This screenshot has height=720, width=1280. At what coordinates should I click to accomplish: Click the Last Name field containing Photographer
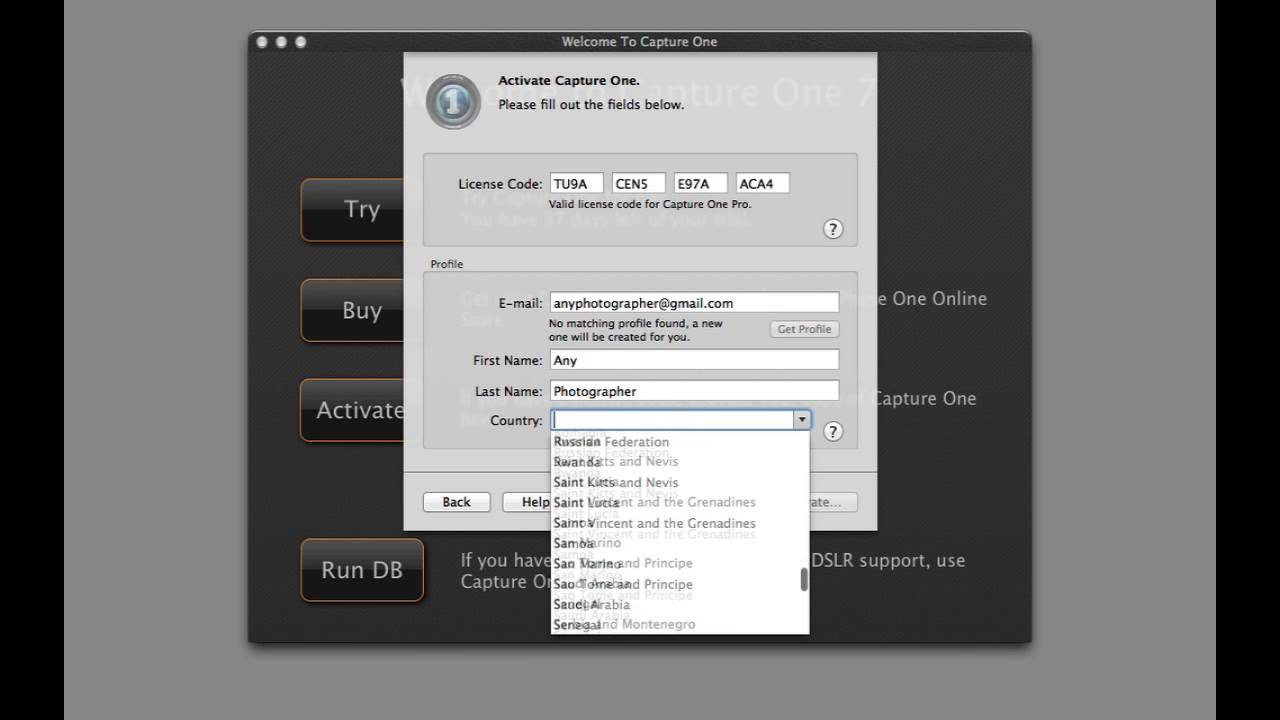point(695,391)
